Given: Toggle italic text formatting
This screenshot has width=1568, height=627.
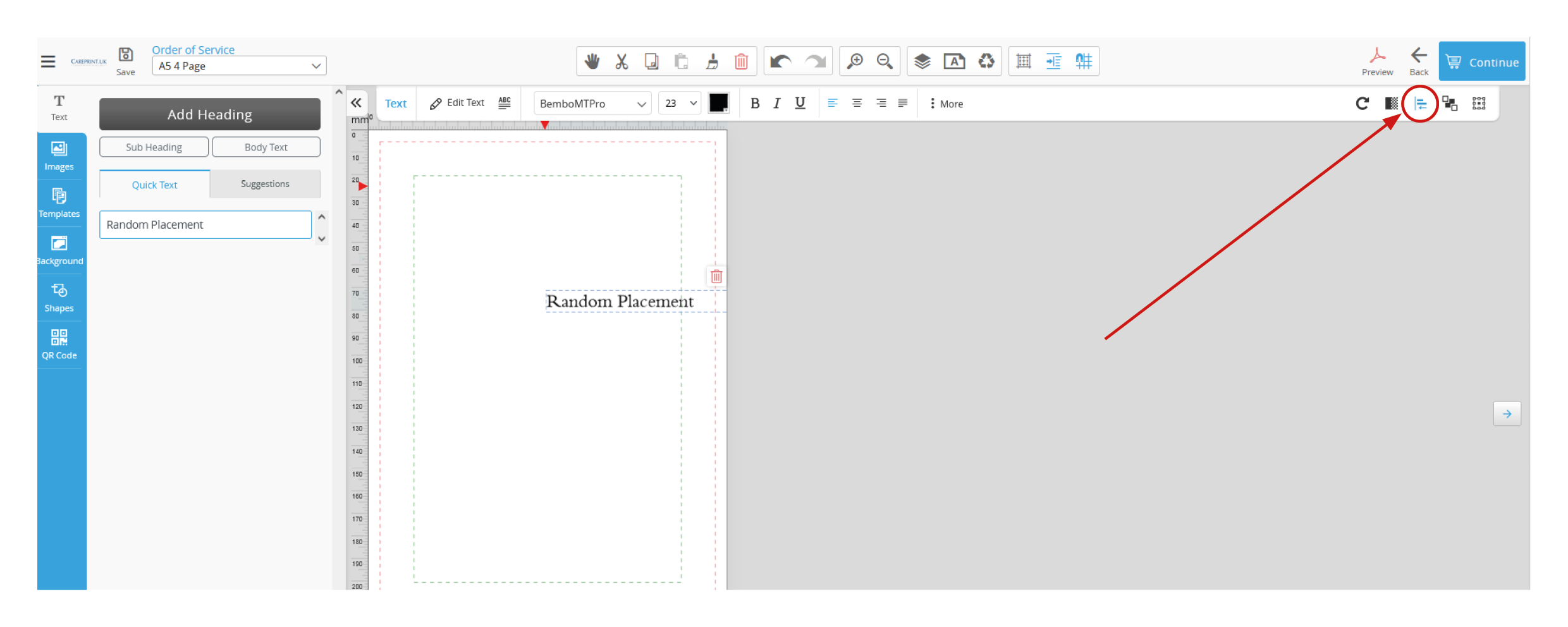Looking at the screenshot, I should click(x=776, y=104).
